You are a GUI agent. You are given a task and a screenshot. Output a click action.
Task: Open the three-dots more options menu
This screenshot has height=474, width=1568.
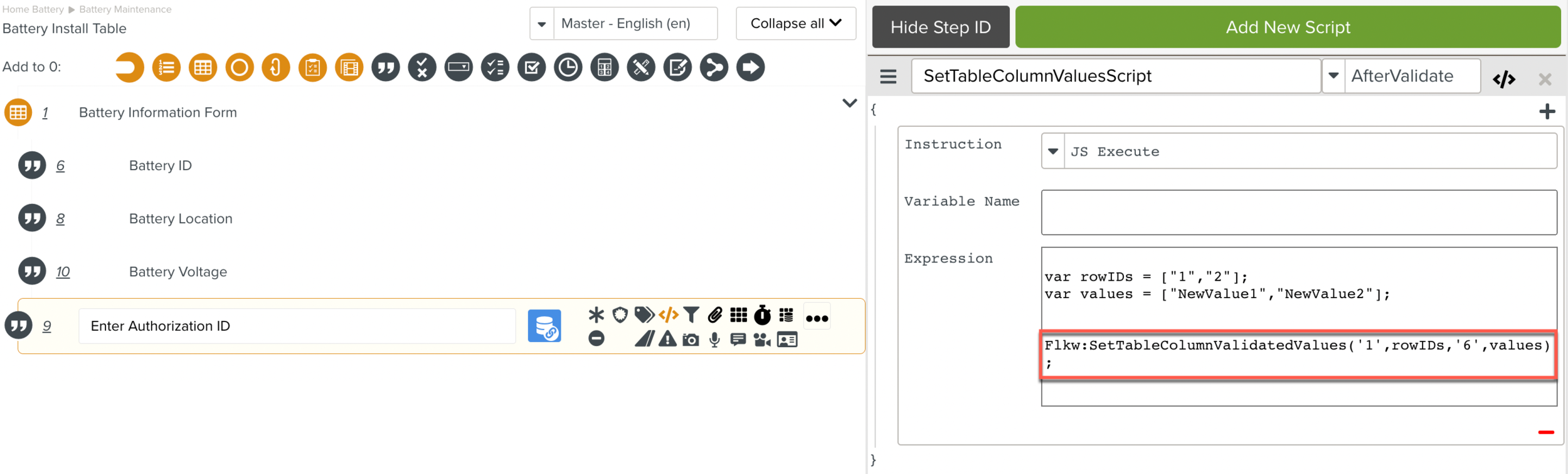pyautogui.click(x=817, y=318)
